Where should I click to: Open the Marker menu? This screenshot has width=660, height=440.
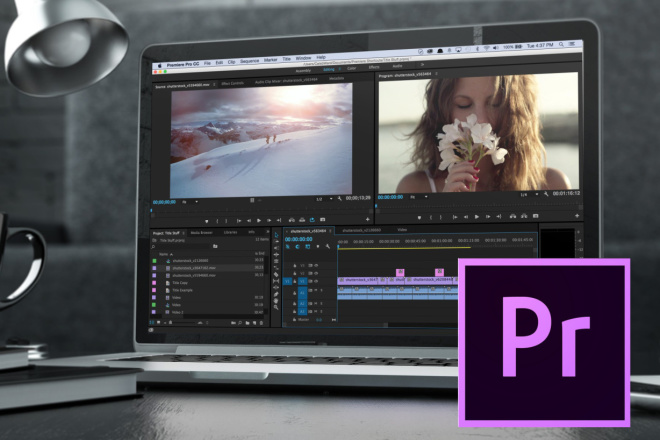click(271, 60)
